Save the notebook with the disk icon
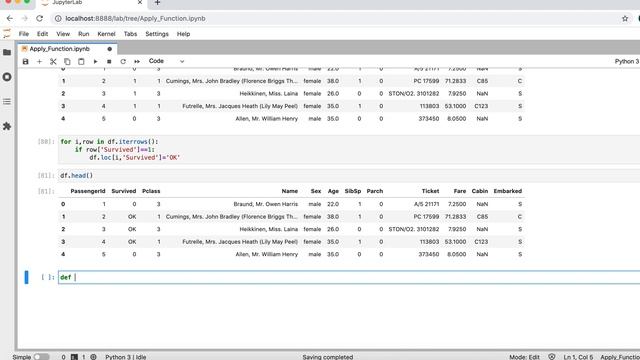The width and height of the screenshot is (640, 360). coord(25,61)
